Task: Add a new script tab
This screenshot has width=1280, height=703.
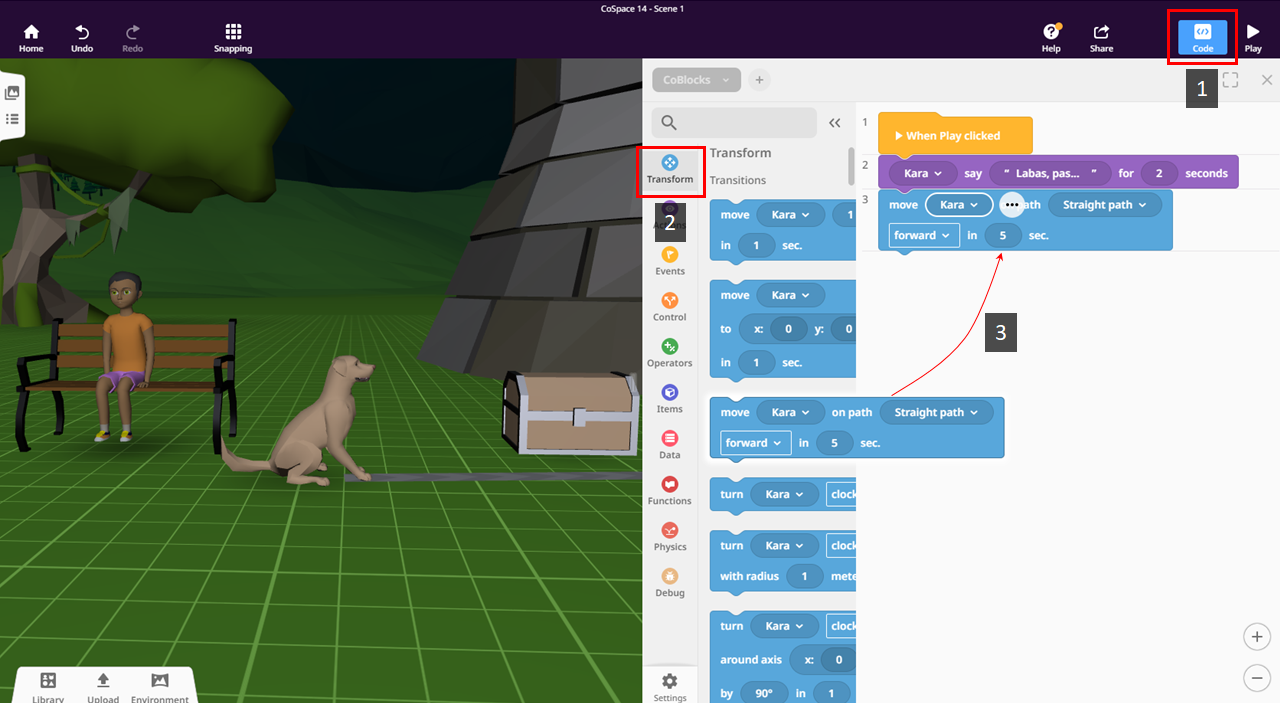Action: click(759, 80)
